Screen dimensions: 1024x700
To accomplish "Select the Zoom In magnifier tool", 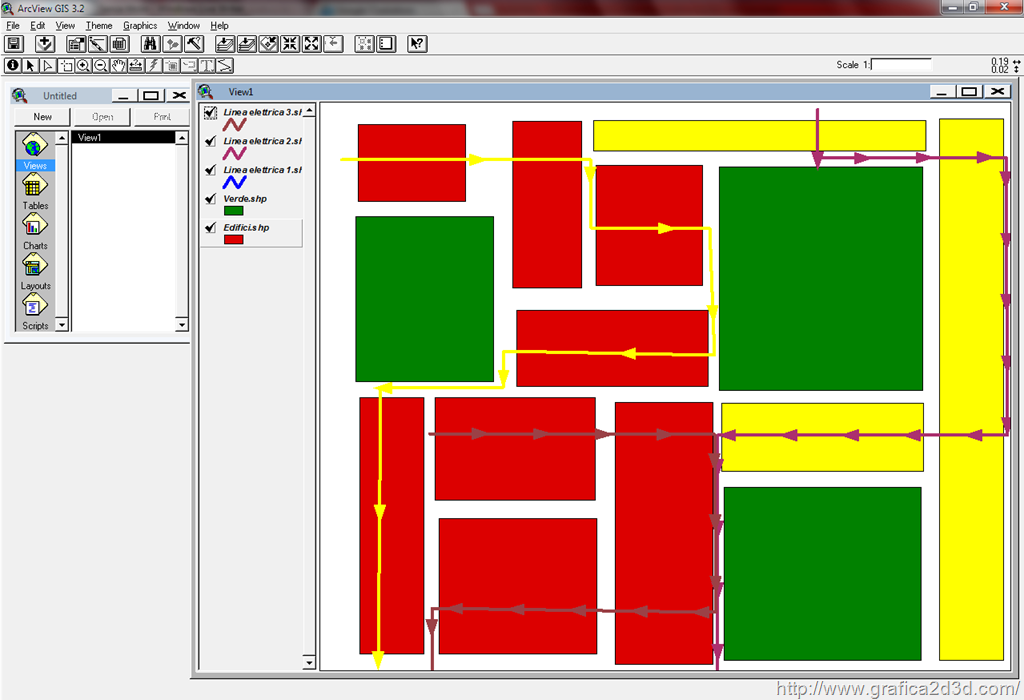I will point(83,66).
